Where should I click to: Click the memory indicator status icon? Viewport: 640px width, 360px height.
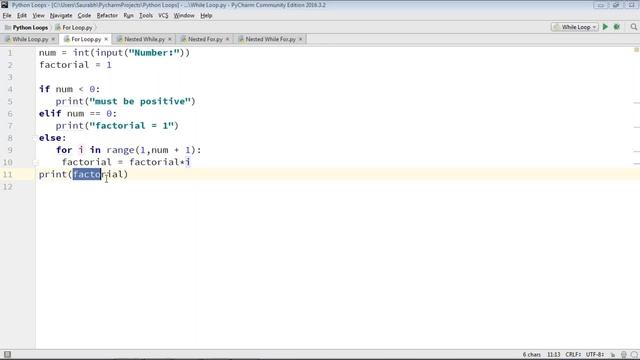coord(633,355)
